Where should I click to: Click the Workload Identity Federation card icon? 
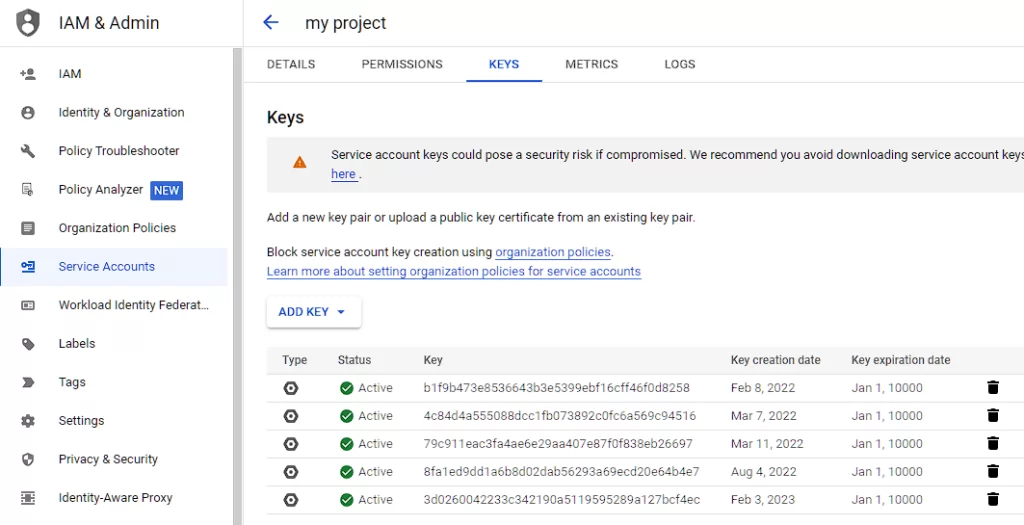[27, 305]
